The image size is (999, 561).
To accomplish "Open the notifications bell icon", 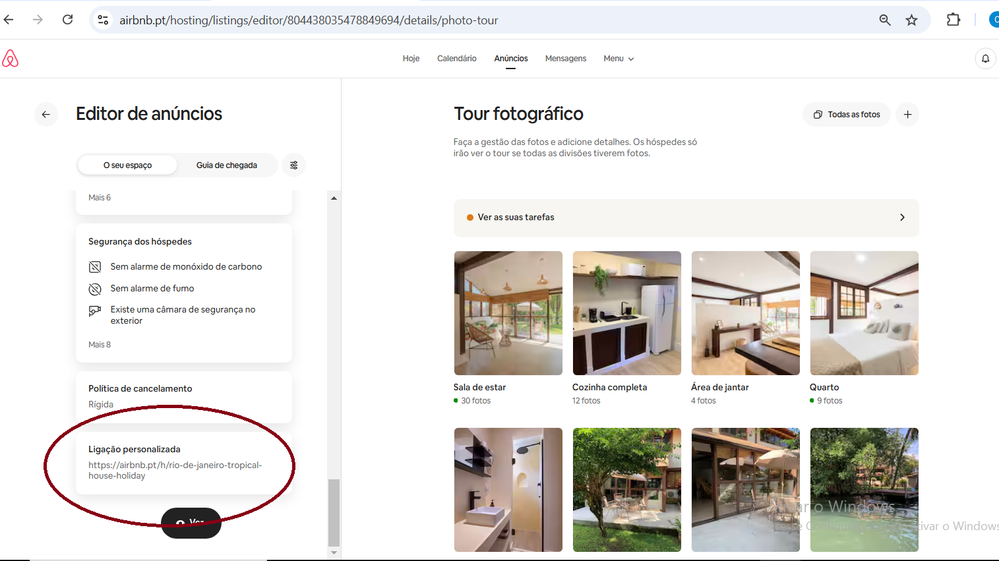I will (985, 59).
